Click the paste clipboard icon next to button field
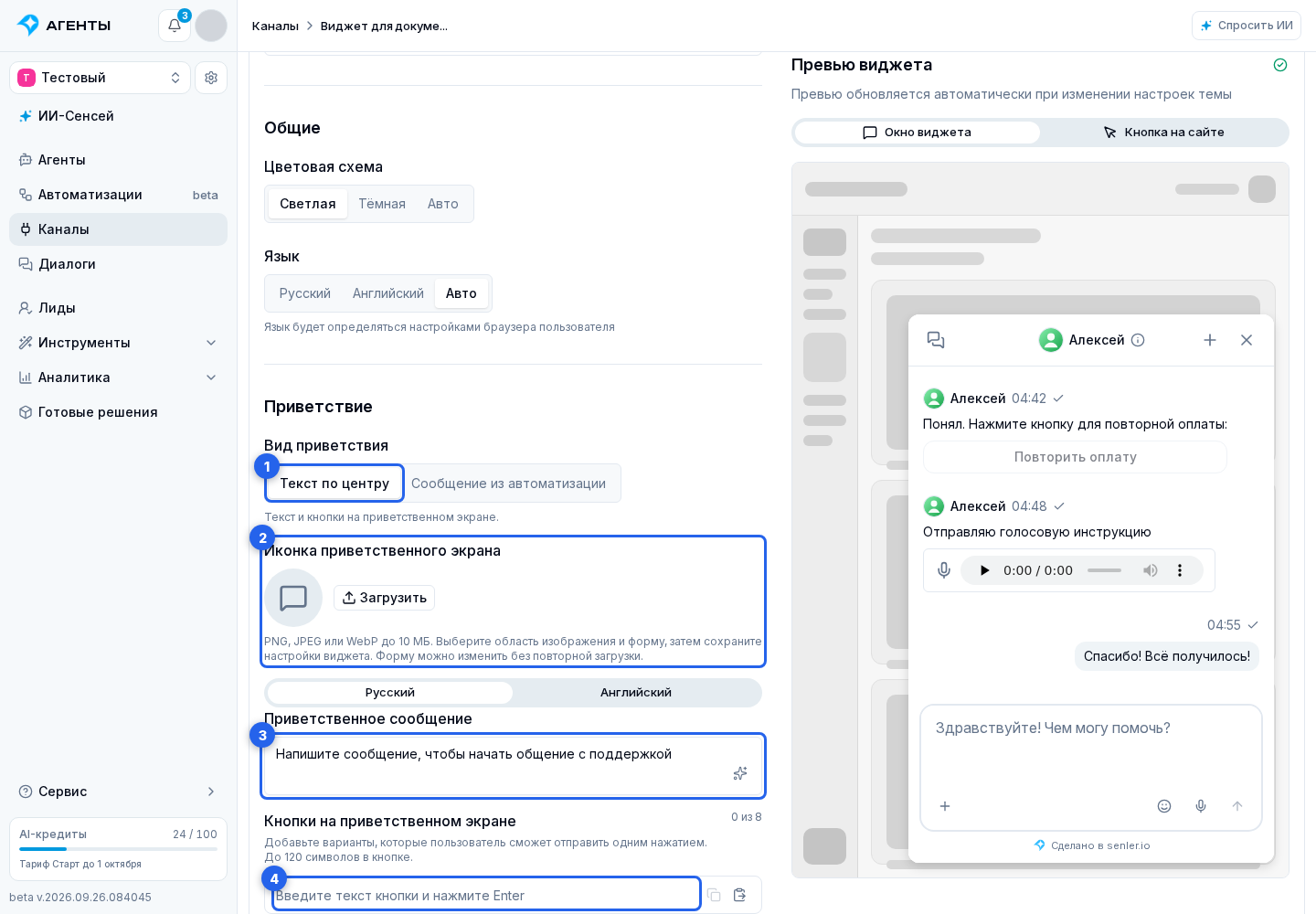The image size is (1316, 914). click(x=740, y=895)
